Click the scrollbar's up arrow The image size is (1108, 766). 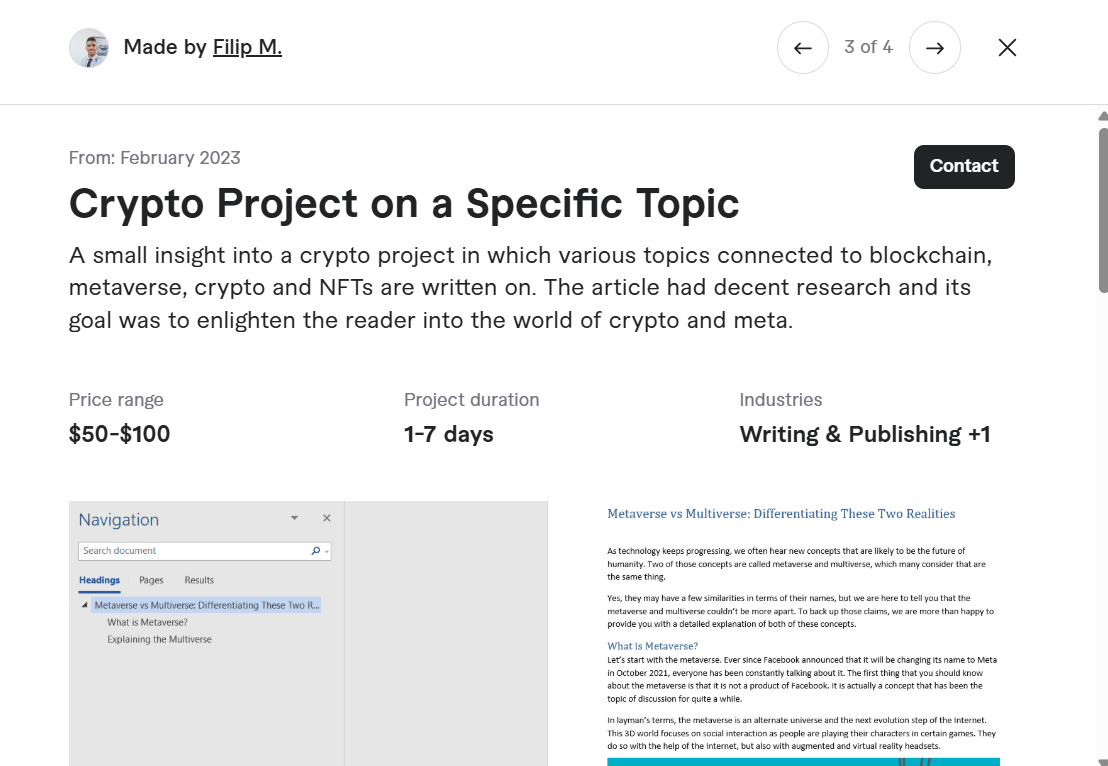(1103, 116)
